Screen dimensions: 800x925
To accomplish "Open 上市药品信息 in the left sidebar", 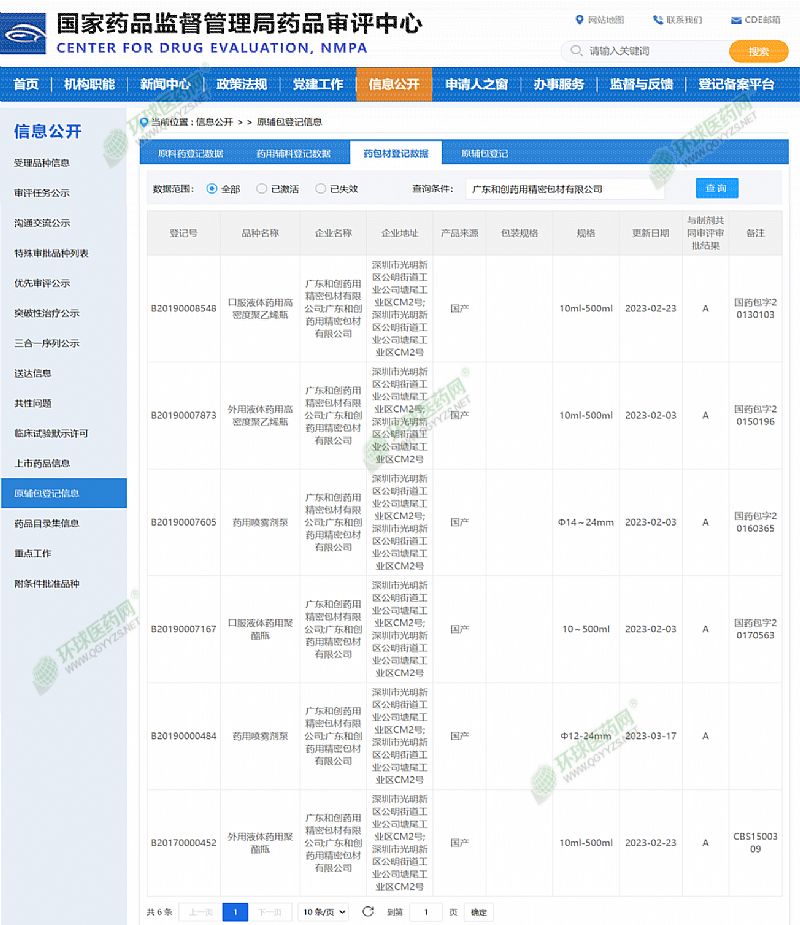I will point(42,463).
